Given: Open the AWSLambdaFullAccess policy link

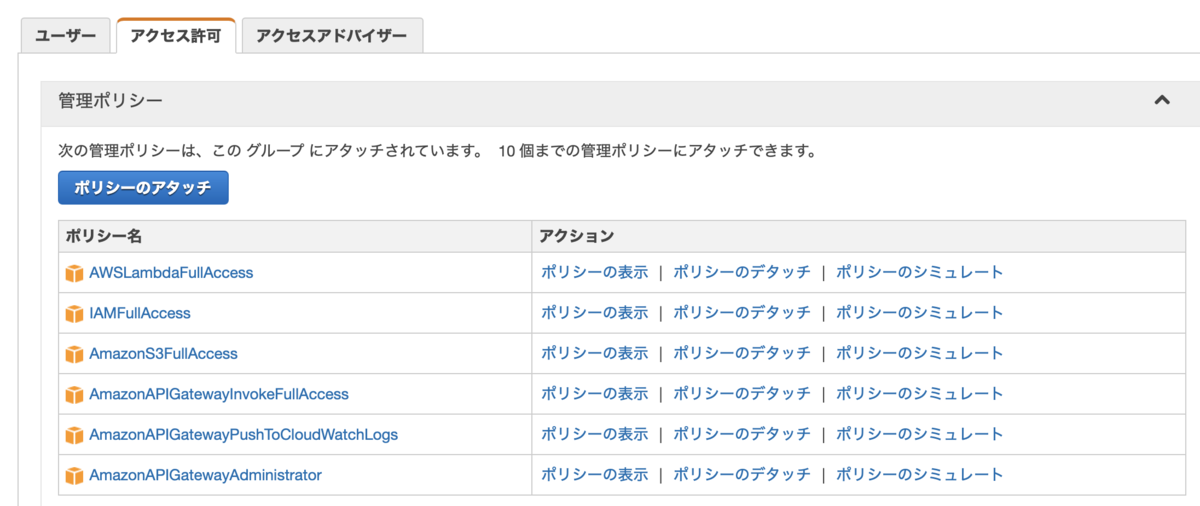Looking at the screenshot, I should (x=171, y=272).
